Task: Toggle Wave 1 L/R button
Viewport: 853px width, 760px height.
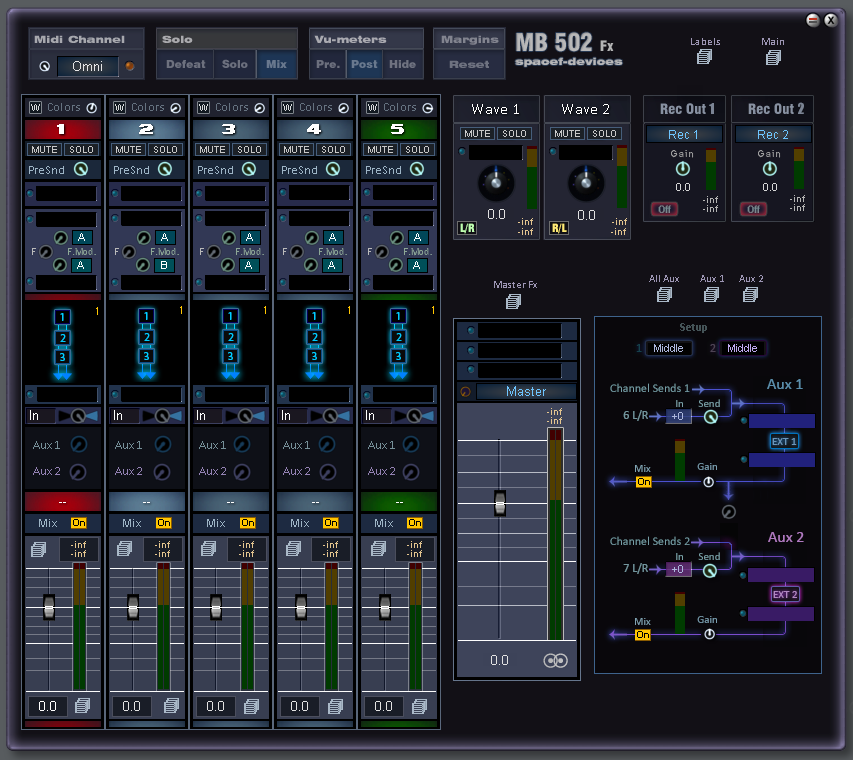Action: point(467,228)
